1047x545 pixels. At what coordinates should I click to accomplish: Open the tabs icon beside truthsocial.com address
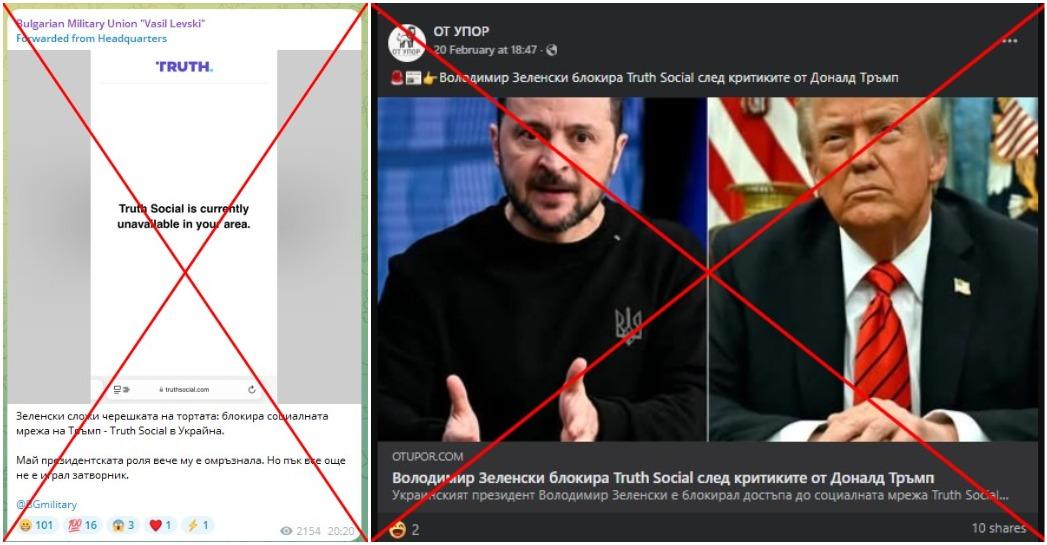point(121,389)
